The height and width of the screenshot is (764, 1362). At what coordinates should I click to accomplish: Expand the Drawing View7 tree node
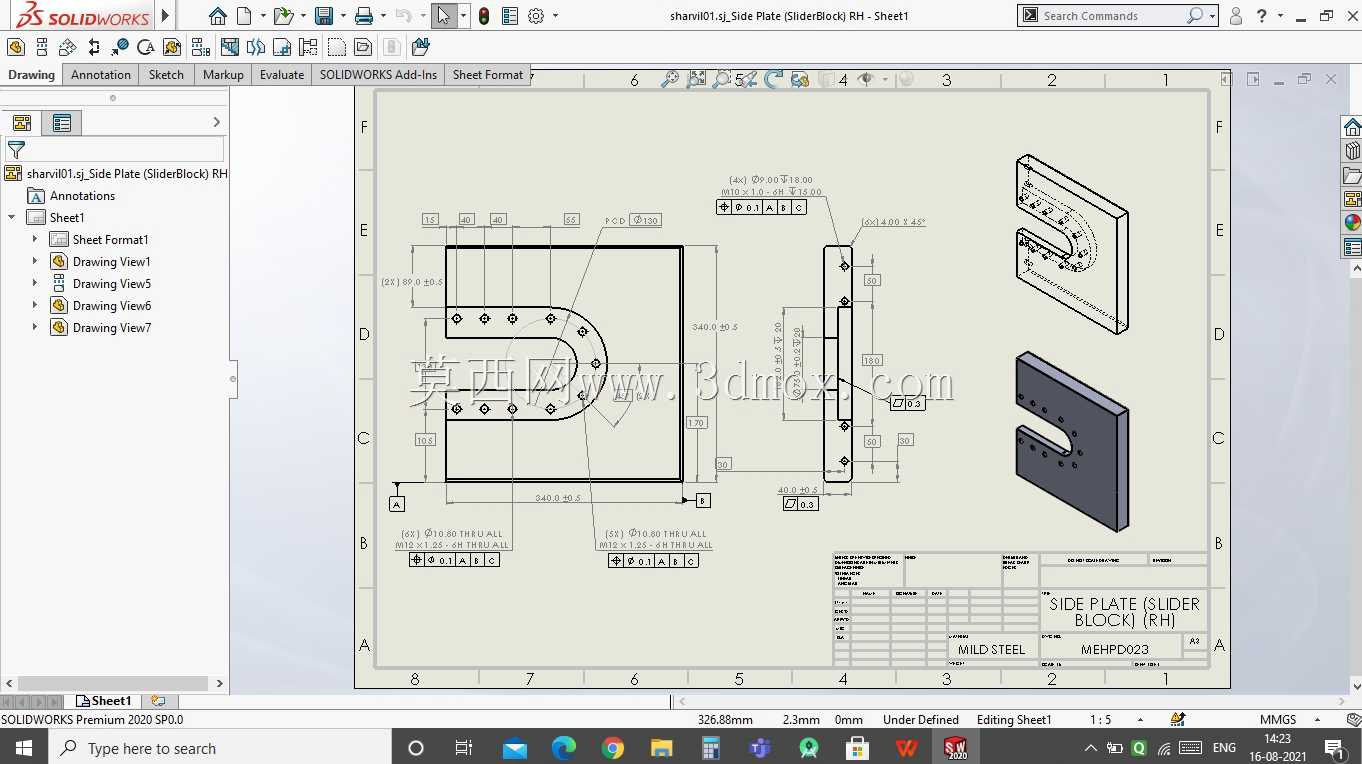[x=35, y=327]
